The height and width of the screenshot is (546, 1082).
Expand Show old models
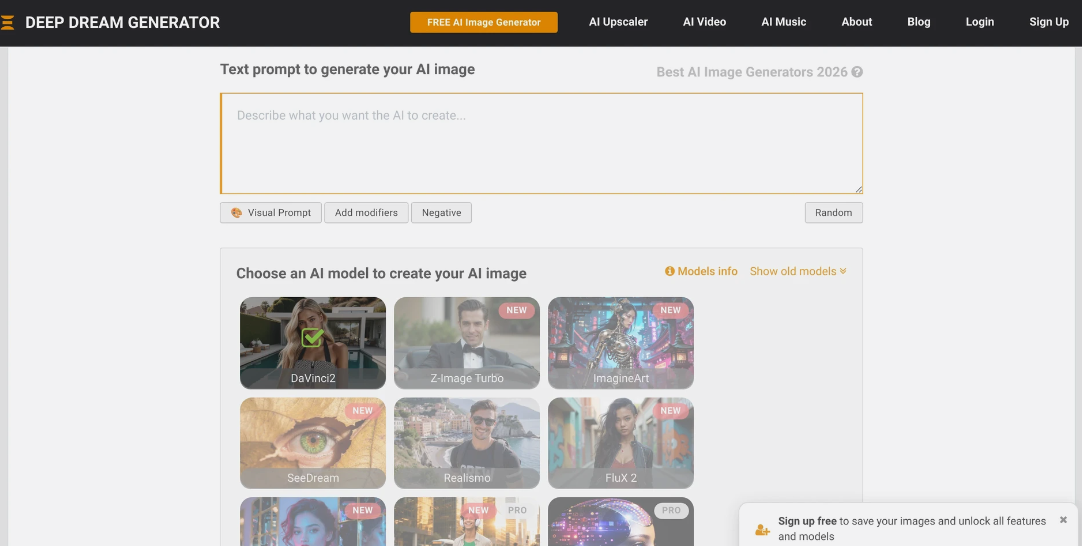tap(798, 271)
